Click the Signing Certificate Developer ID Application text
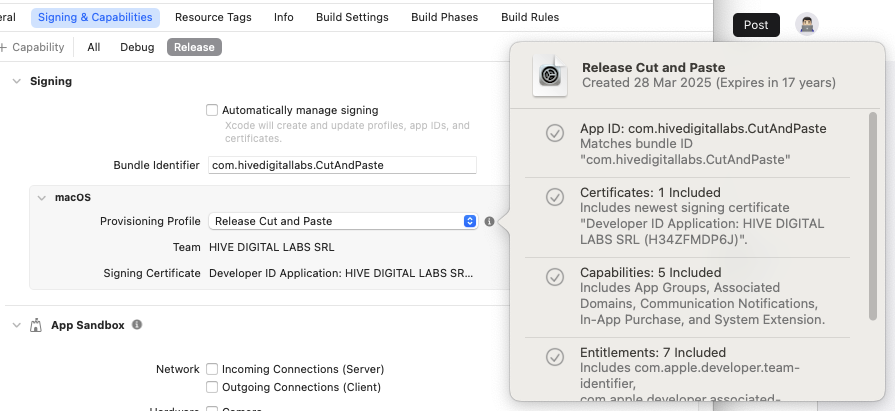This screenshot has width=895, height=411. (x=341, y=273)
